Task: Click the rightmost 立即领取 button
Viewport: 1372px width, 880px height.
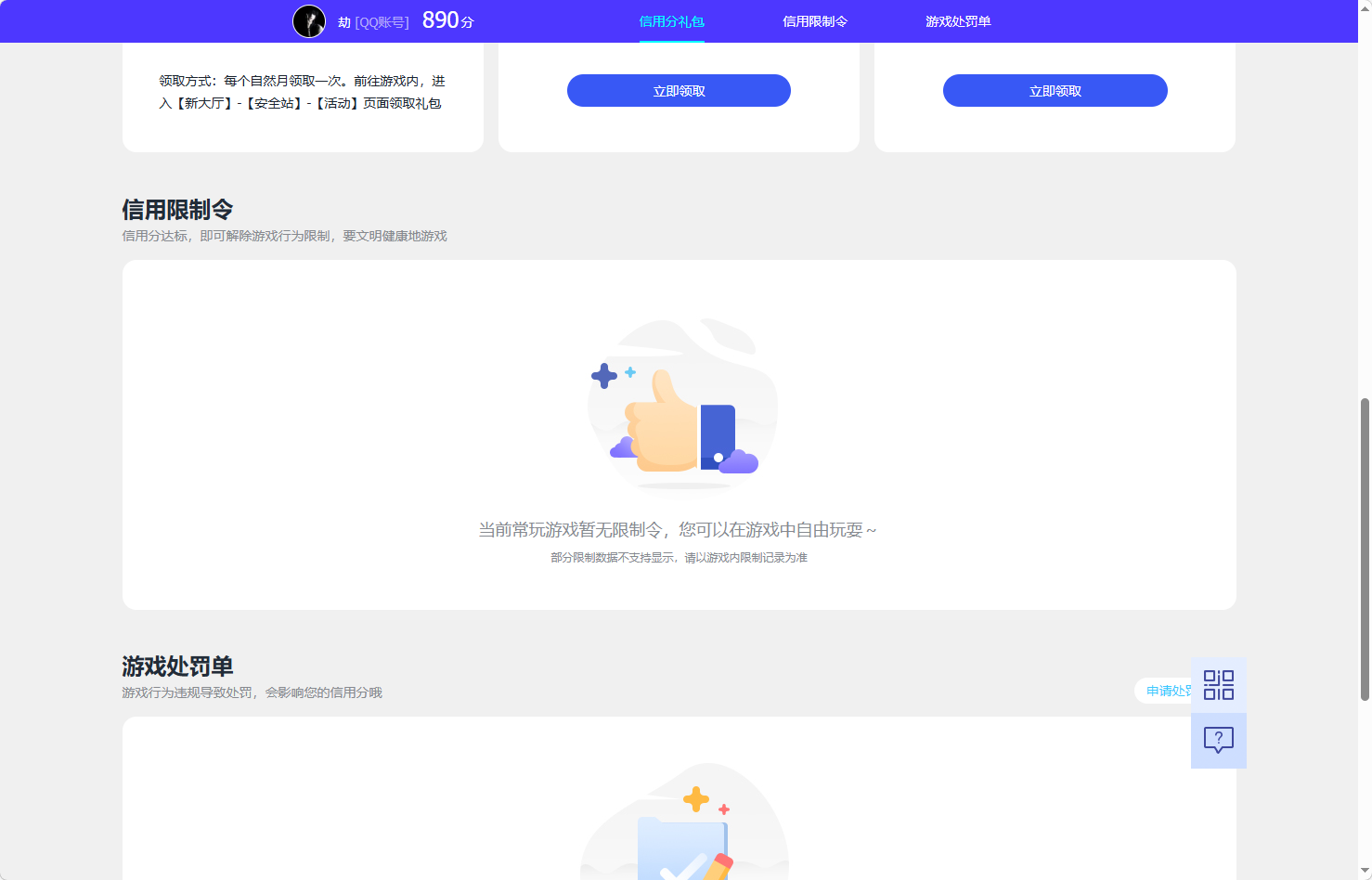Action: [1055, 90]
